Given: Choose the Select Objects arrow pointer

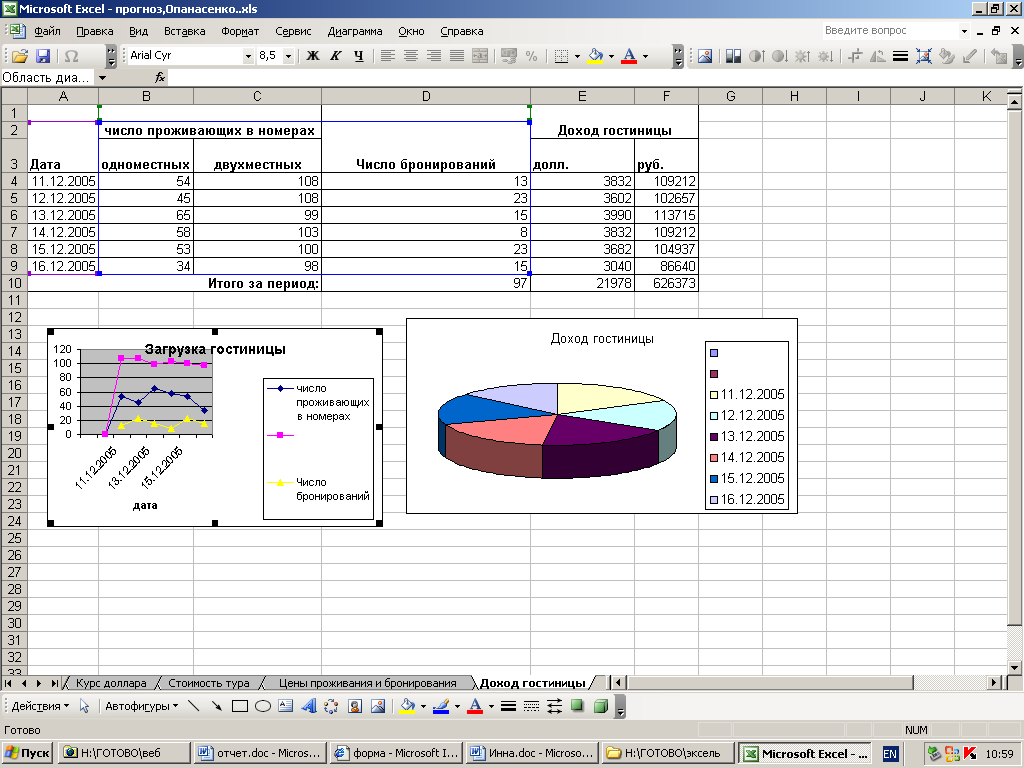Looking at the screenshot, I should [84, 706].
